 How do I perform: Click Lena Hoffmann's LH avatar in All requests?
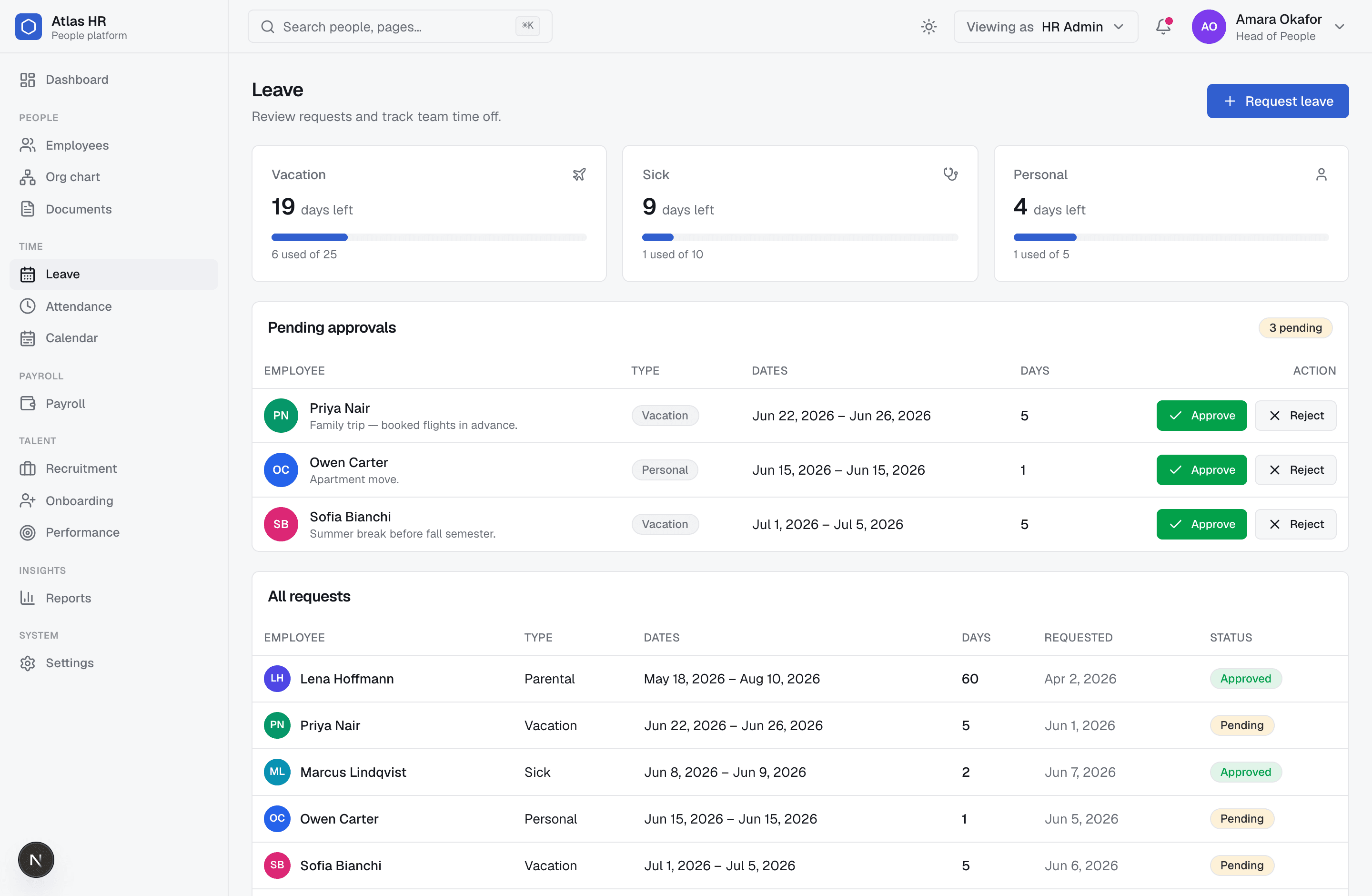277,679
